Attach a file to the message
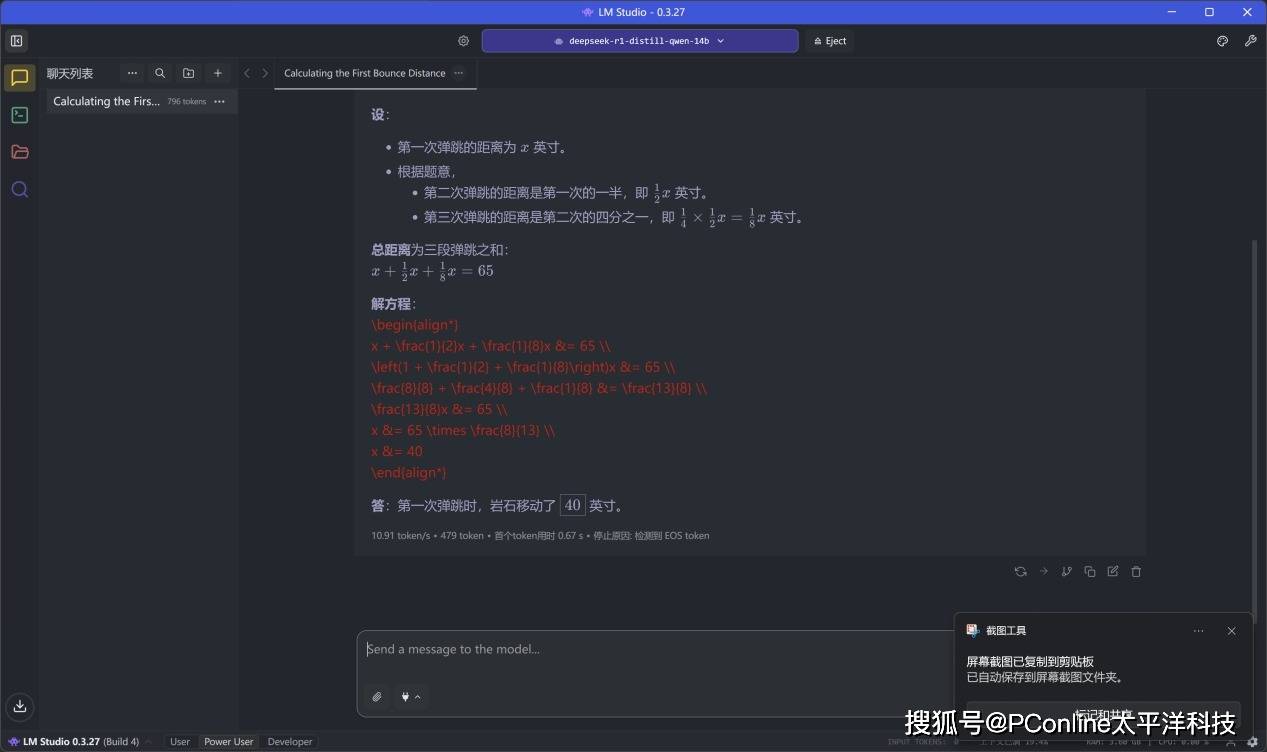The width and height of the screenshot is (1267, 752). (377, 696)
